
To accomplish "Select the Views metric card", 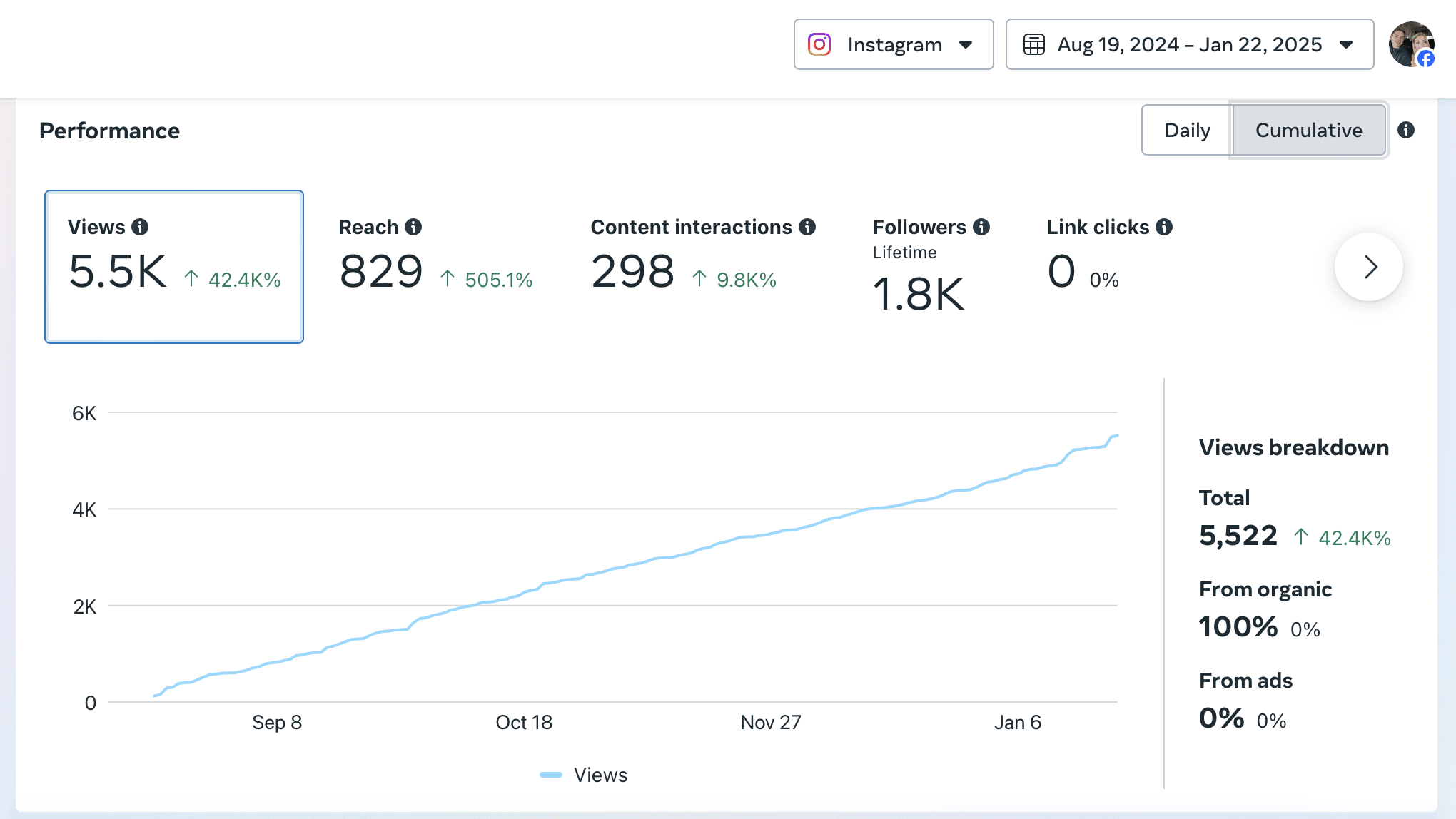I will point(174,267).
